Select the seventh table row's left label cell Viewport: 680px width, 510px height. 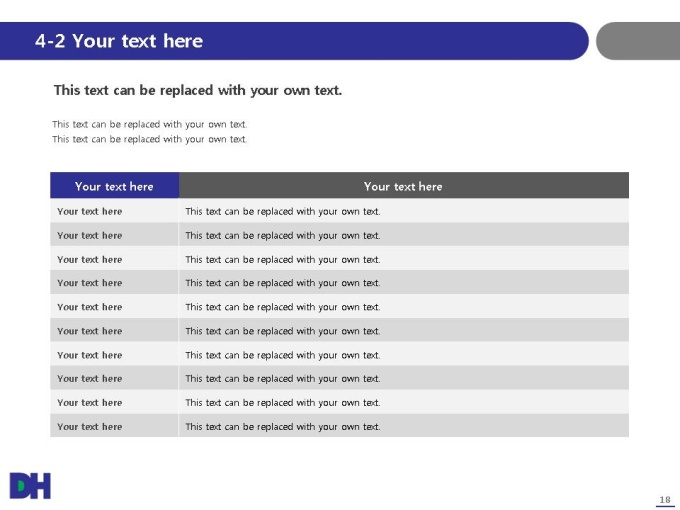pos(90,355)
